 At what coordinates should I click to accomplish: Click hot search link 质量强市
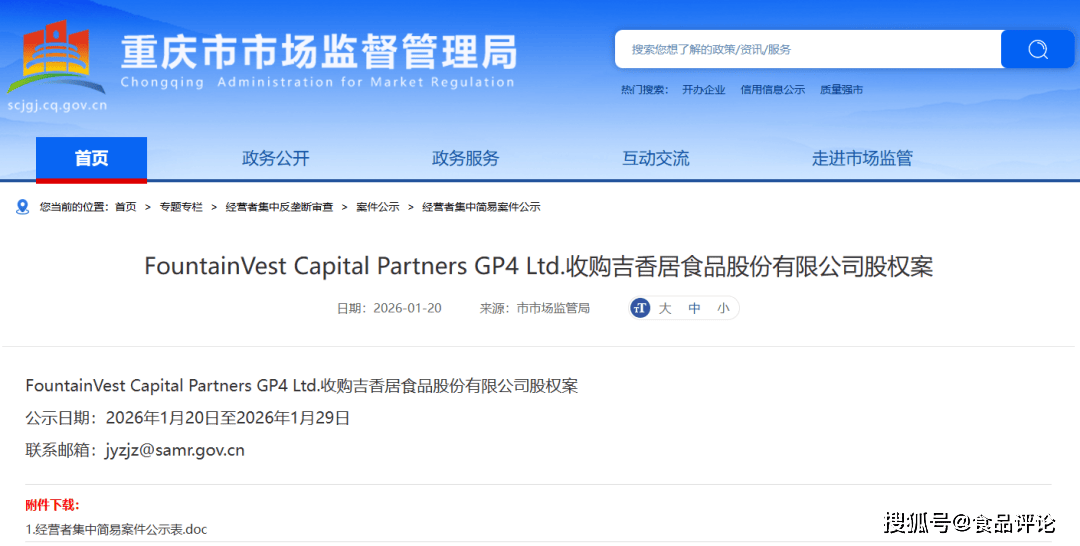click(841, 90)
